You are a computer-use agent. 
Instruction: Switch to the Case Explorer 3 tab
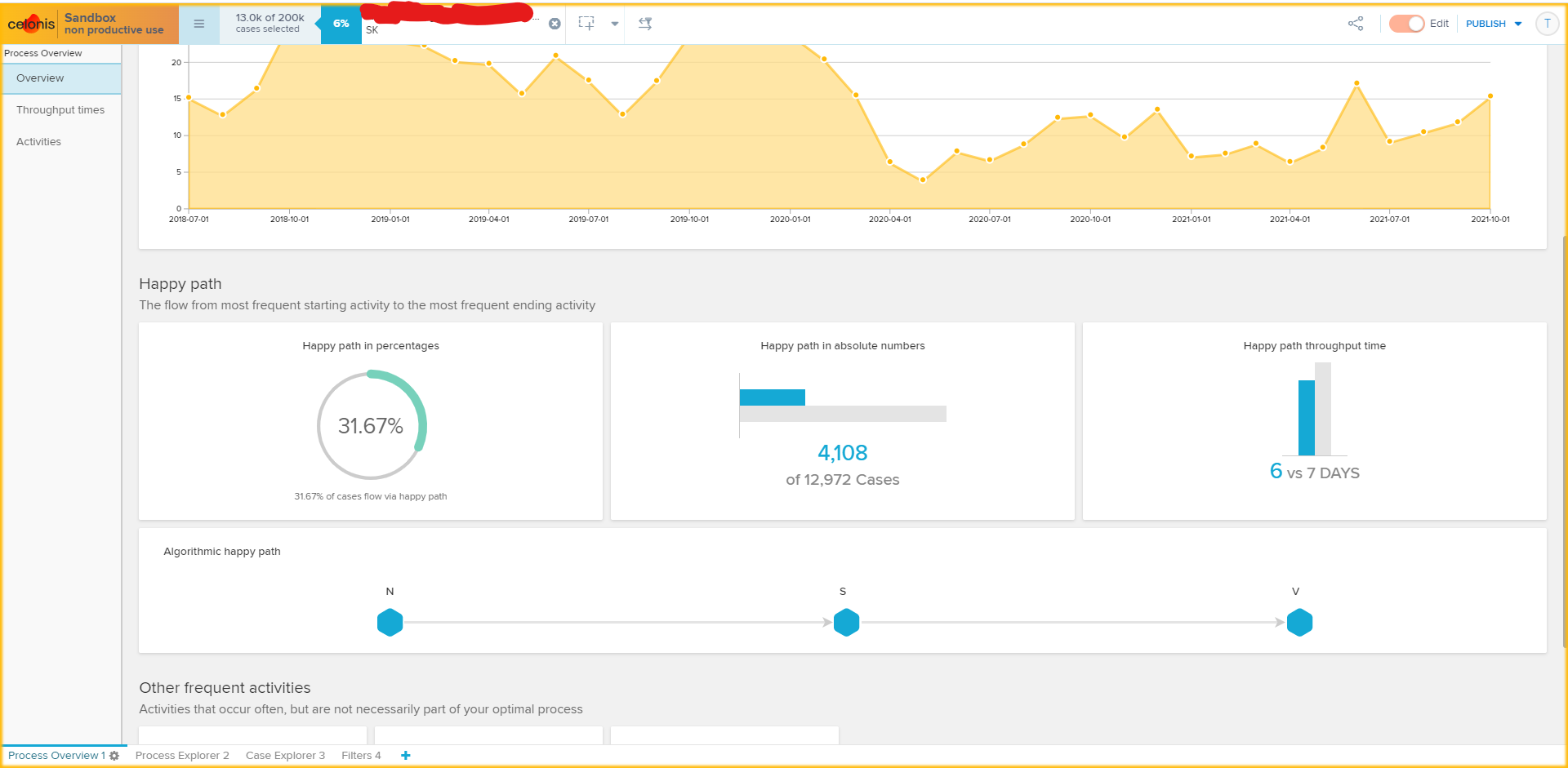(285, 756)
